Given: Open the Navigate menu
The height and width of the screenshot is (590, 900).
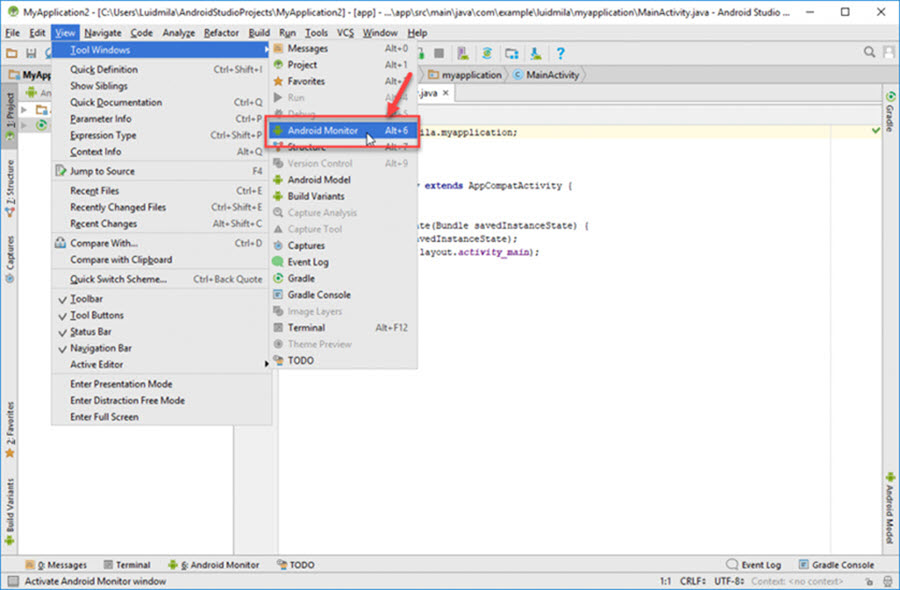Looking at the screenshot, I should pos(103,33).
